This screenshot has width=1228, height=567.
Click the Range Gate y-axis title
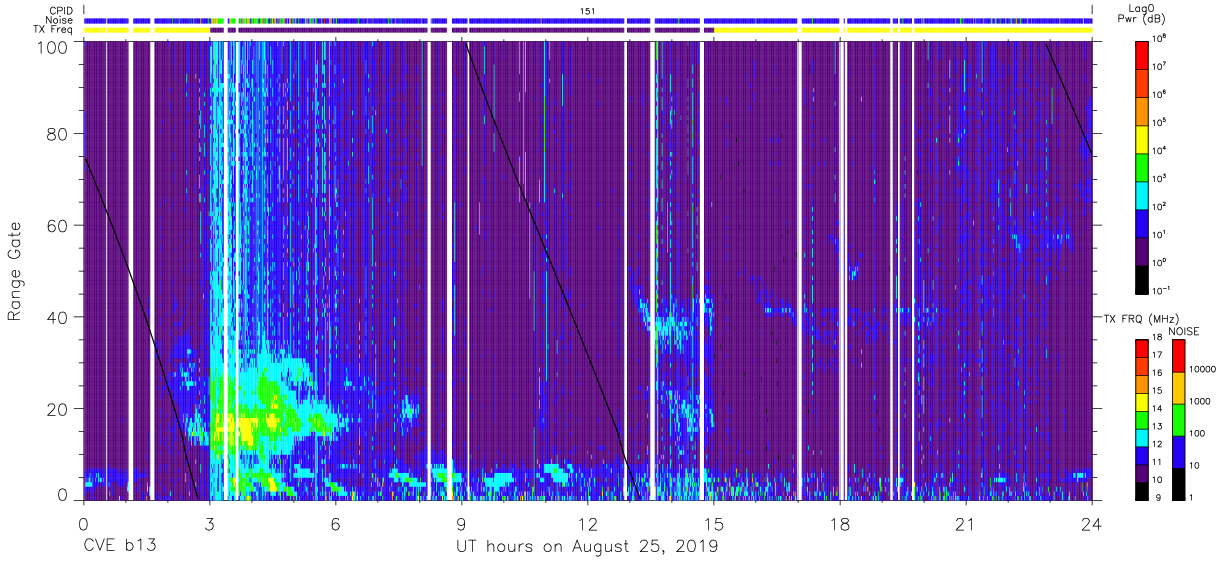point(16,270)
